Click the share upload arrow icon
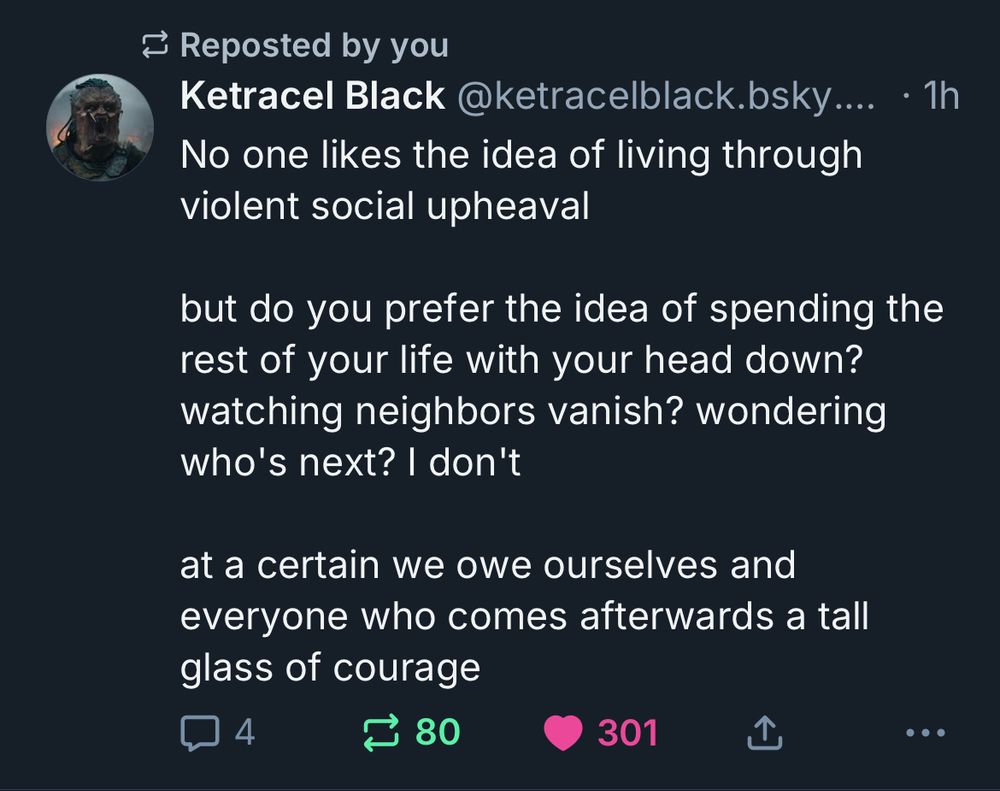Viewport: 1000px width, 791px height. [765, 734]
